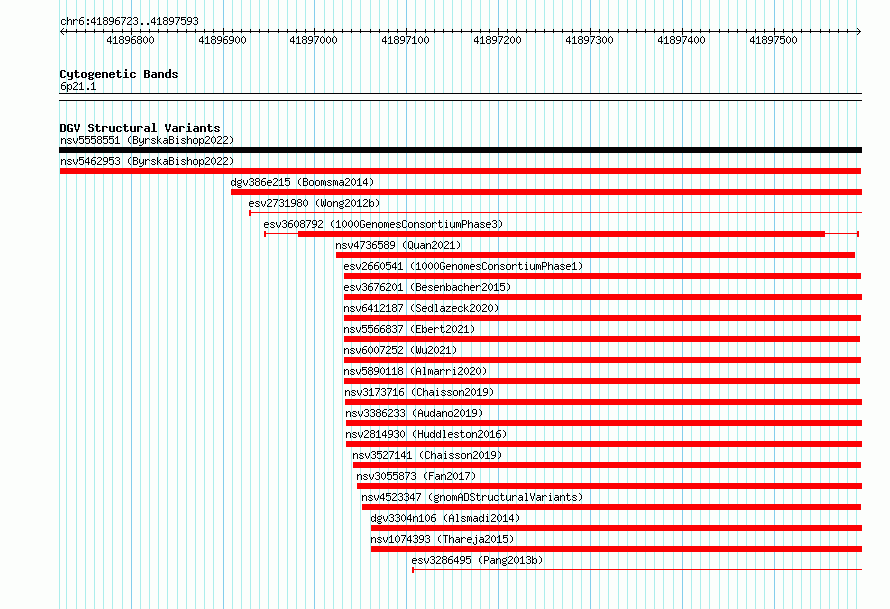The image size is (890, 609).
Task: Click ruler position 41896800
Action: click(131, 40)
